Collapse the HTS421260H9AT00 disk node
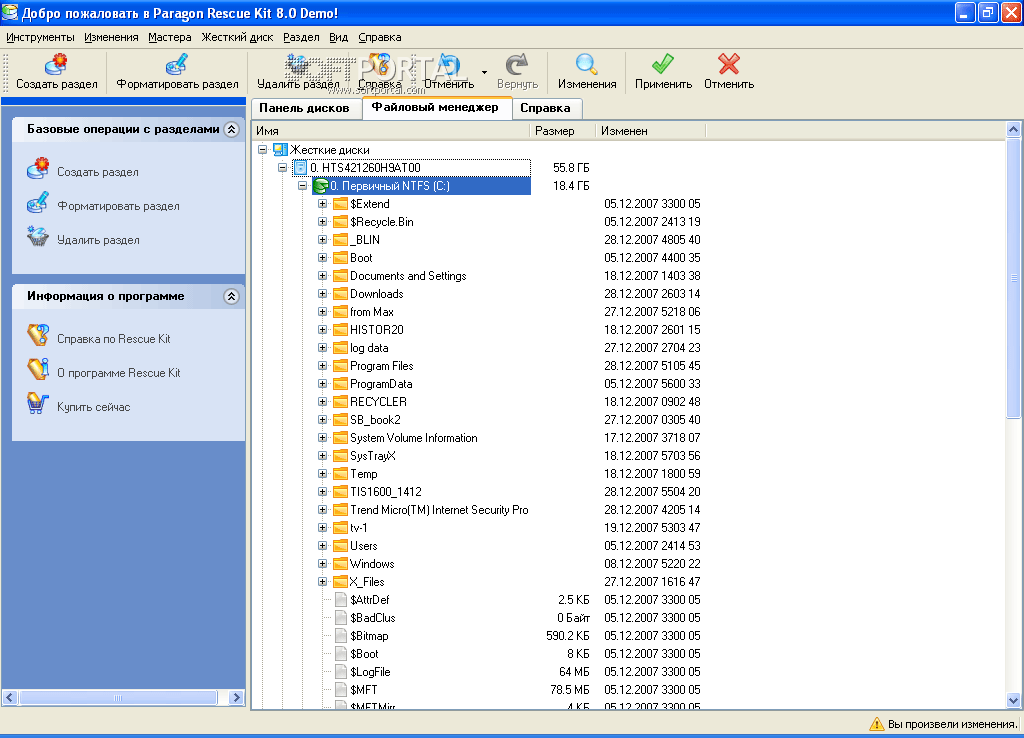This screenshot has width=1024, height=738. tap(282, 168)
